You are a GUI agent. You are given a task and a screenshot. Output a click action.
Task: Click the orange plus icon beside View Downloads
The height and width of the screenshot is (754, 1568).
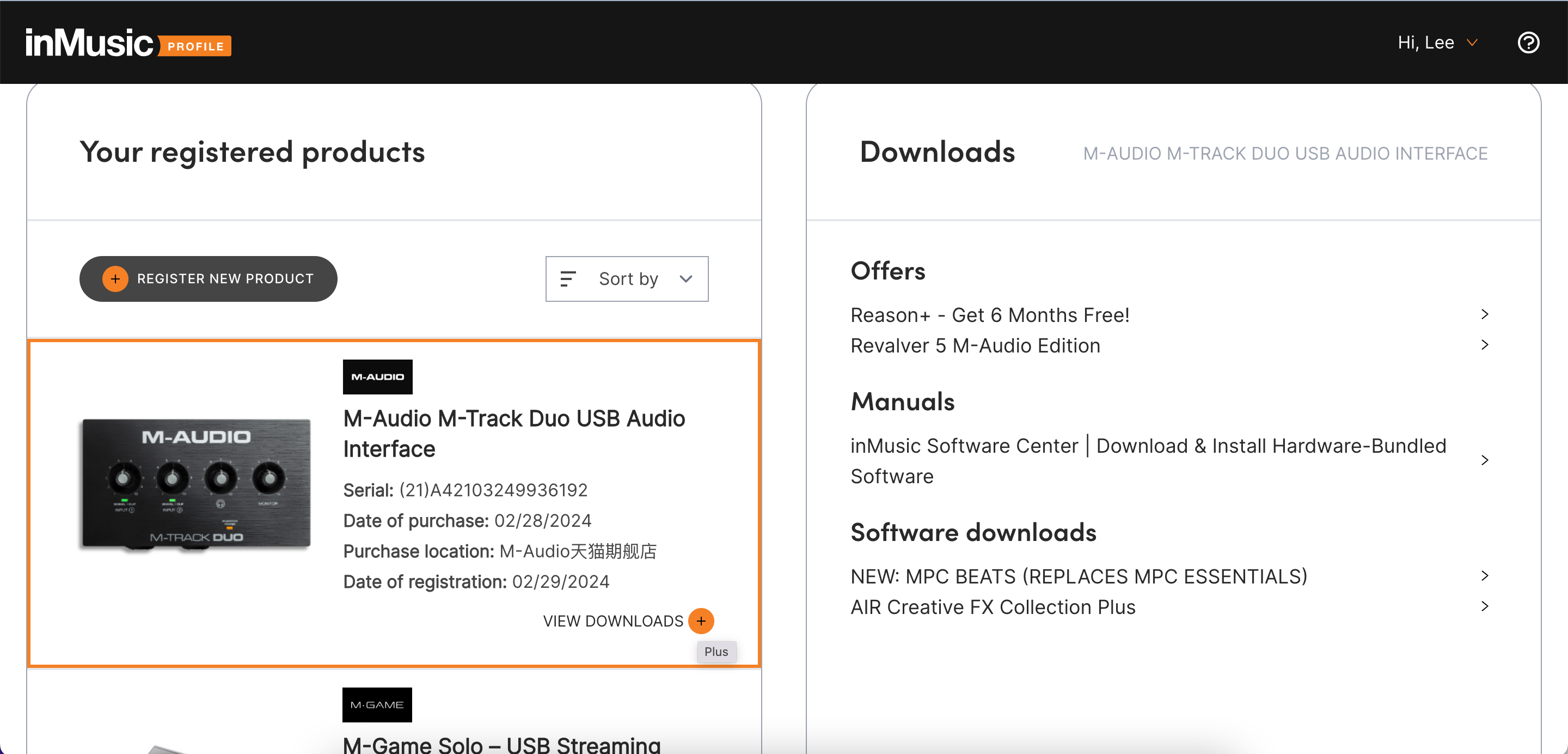click(x=701, y=621)
